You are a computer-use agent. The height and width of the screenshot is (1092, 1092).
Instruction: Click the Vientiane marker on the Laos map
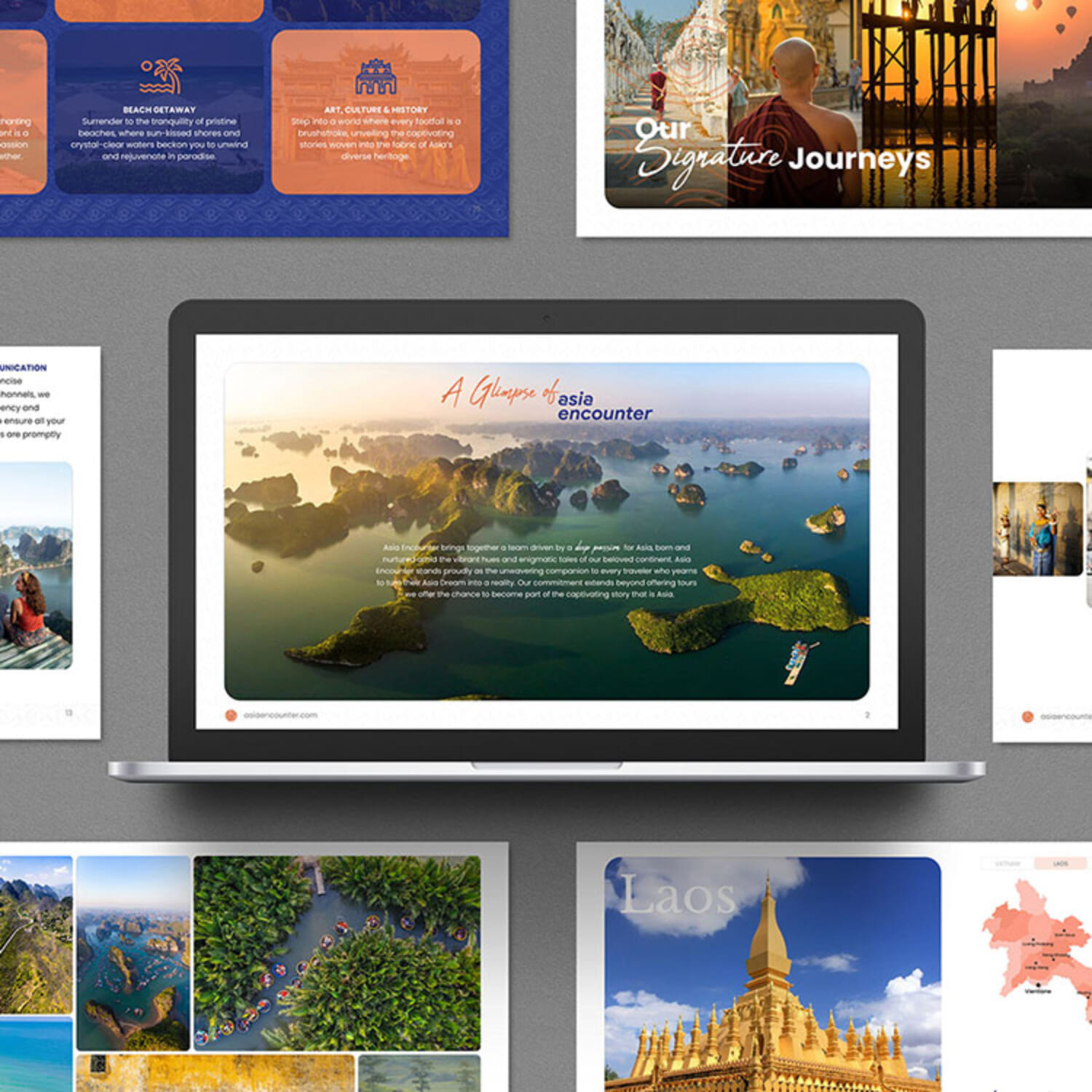[1037, 985]
